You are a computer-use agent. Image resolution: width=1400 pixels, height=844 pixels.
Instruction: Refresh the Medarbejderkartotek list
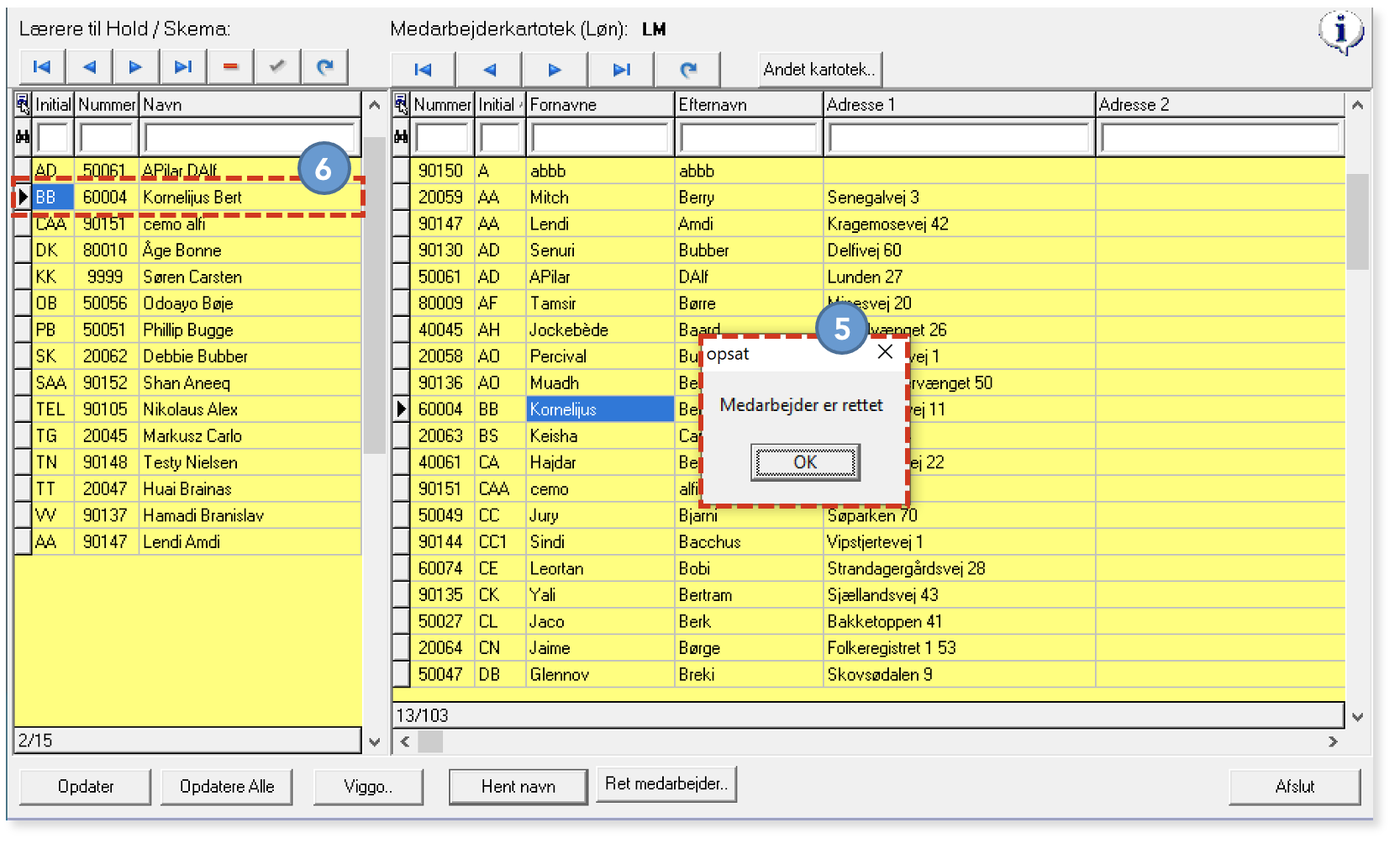[x=687, y=69]
